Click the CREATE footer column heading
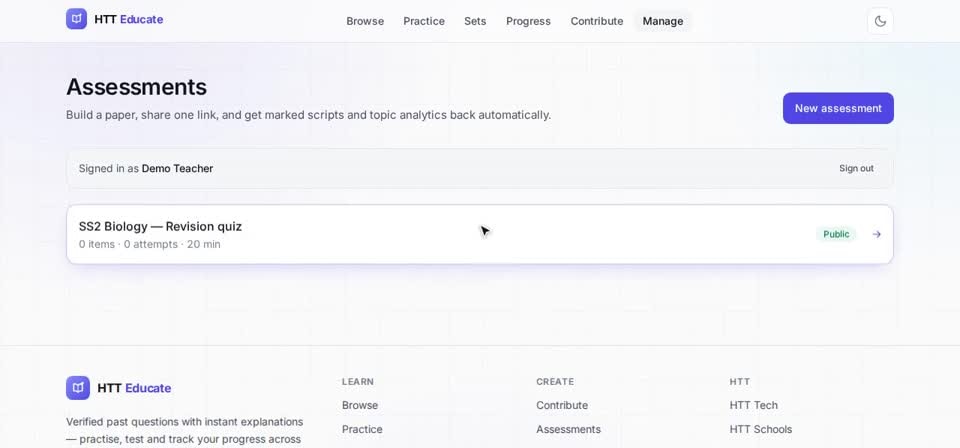 point(555,381)
